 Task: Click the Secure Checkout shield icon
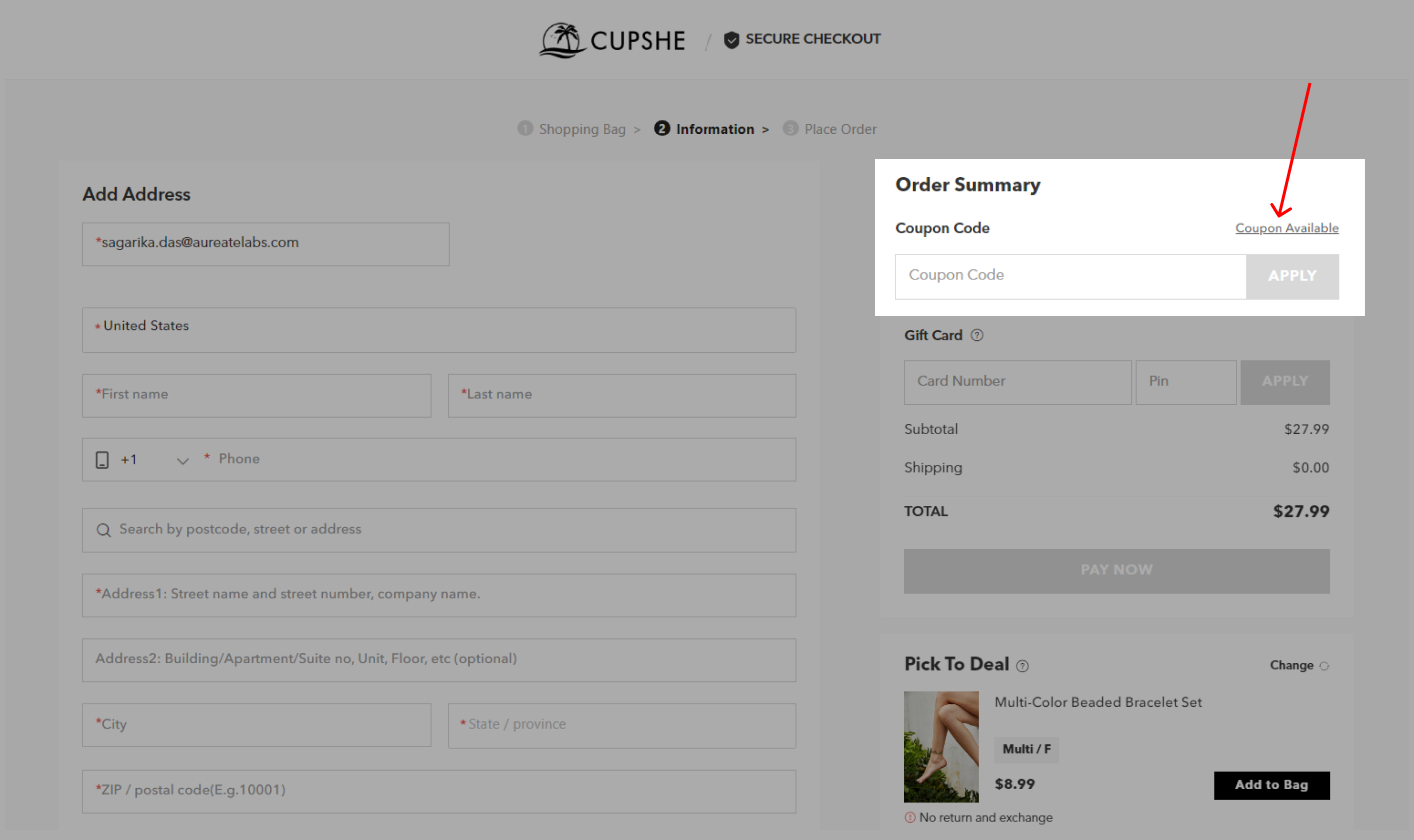pyautogui.click(x=732, y=39)
